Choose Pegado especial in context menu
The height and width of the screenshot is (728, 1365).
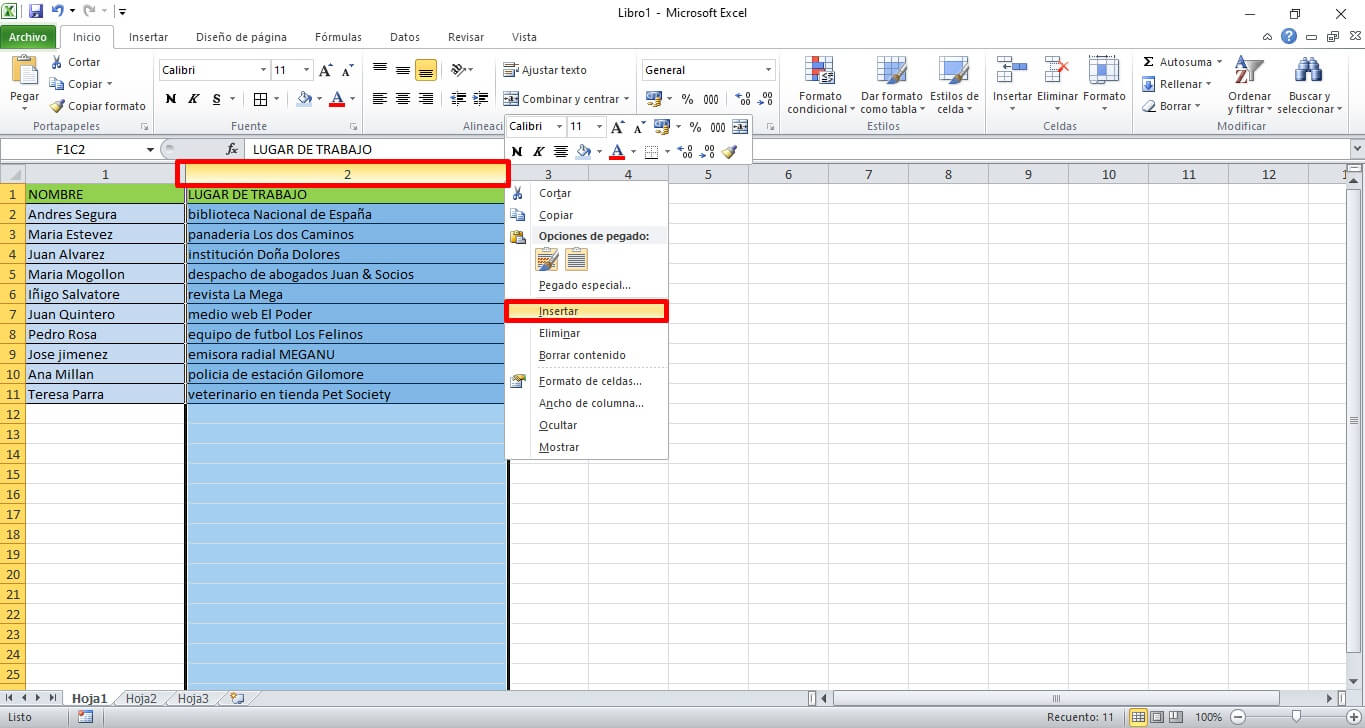tap(587, 285)
